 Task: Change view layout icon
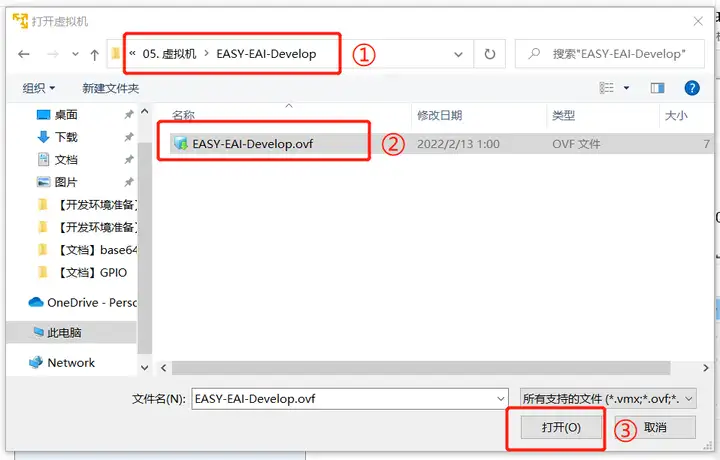click(x=607, y=87)
